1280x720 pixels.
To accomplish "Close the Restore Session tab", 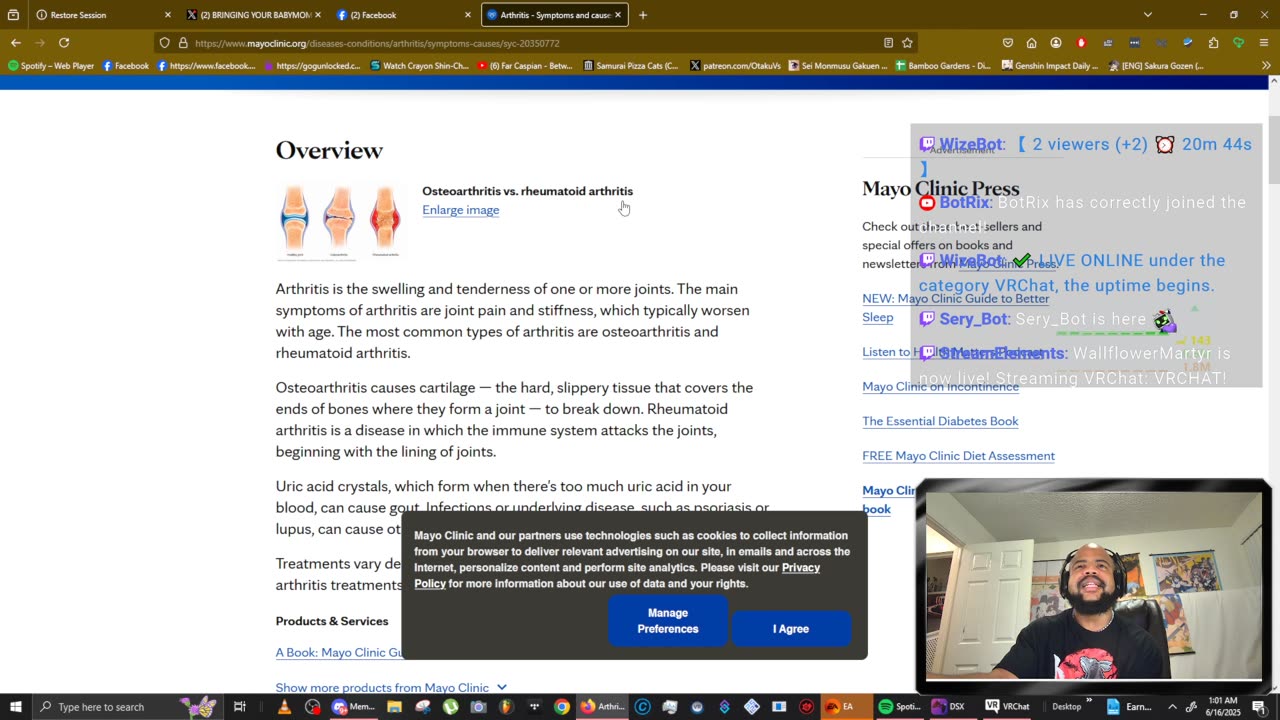I will coord(167,15).
